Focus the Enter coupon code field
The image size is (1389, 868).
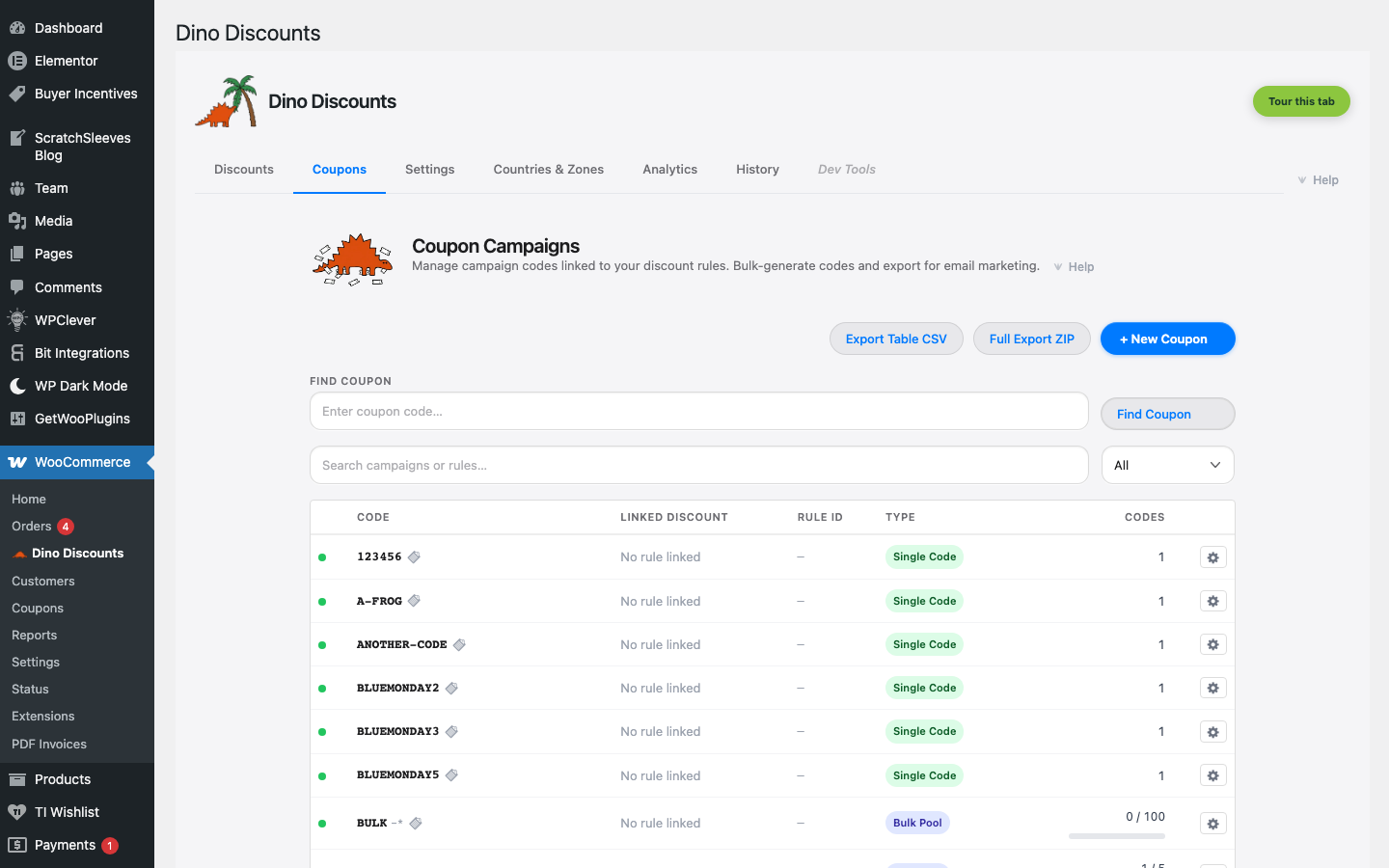coord(699,411)
